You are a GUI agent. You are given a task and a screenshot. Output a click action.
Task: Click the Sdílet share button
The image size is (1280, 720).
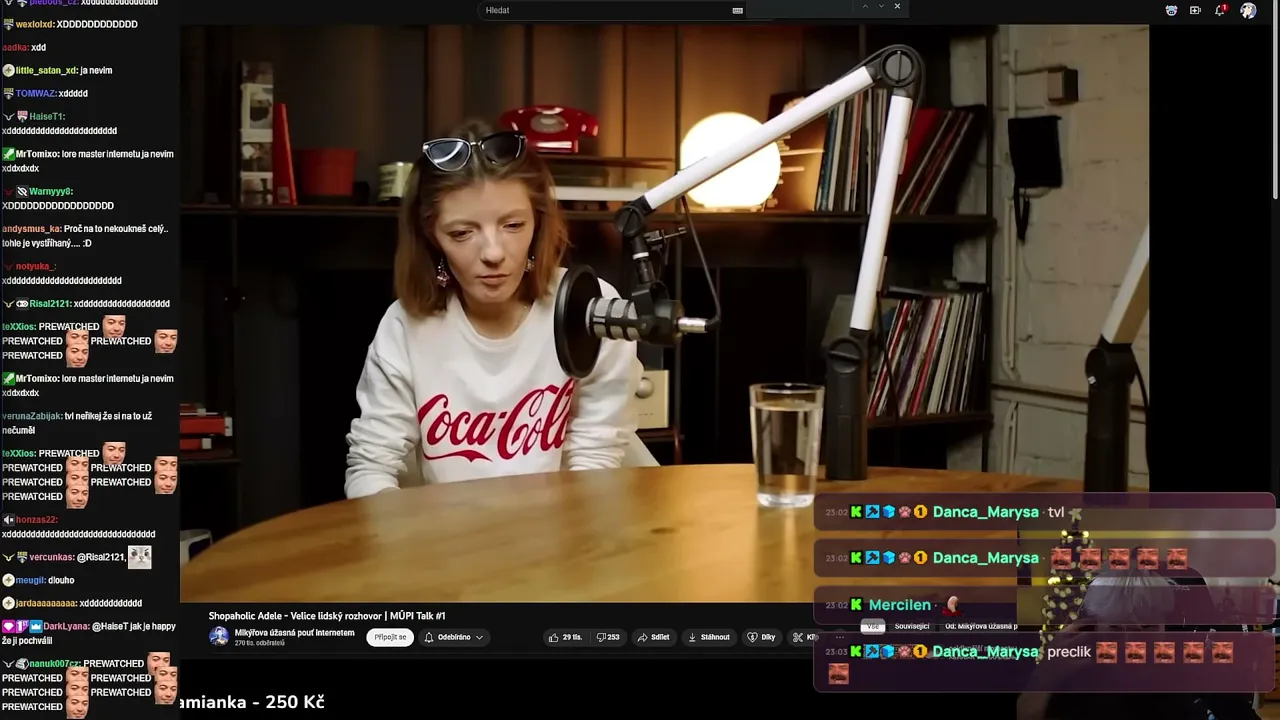tap(653, 637)
